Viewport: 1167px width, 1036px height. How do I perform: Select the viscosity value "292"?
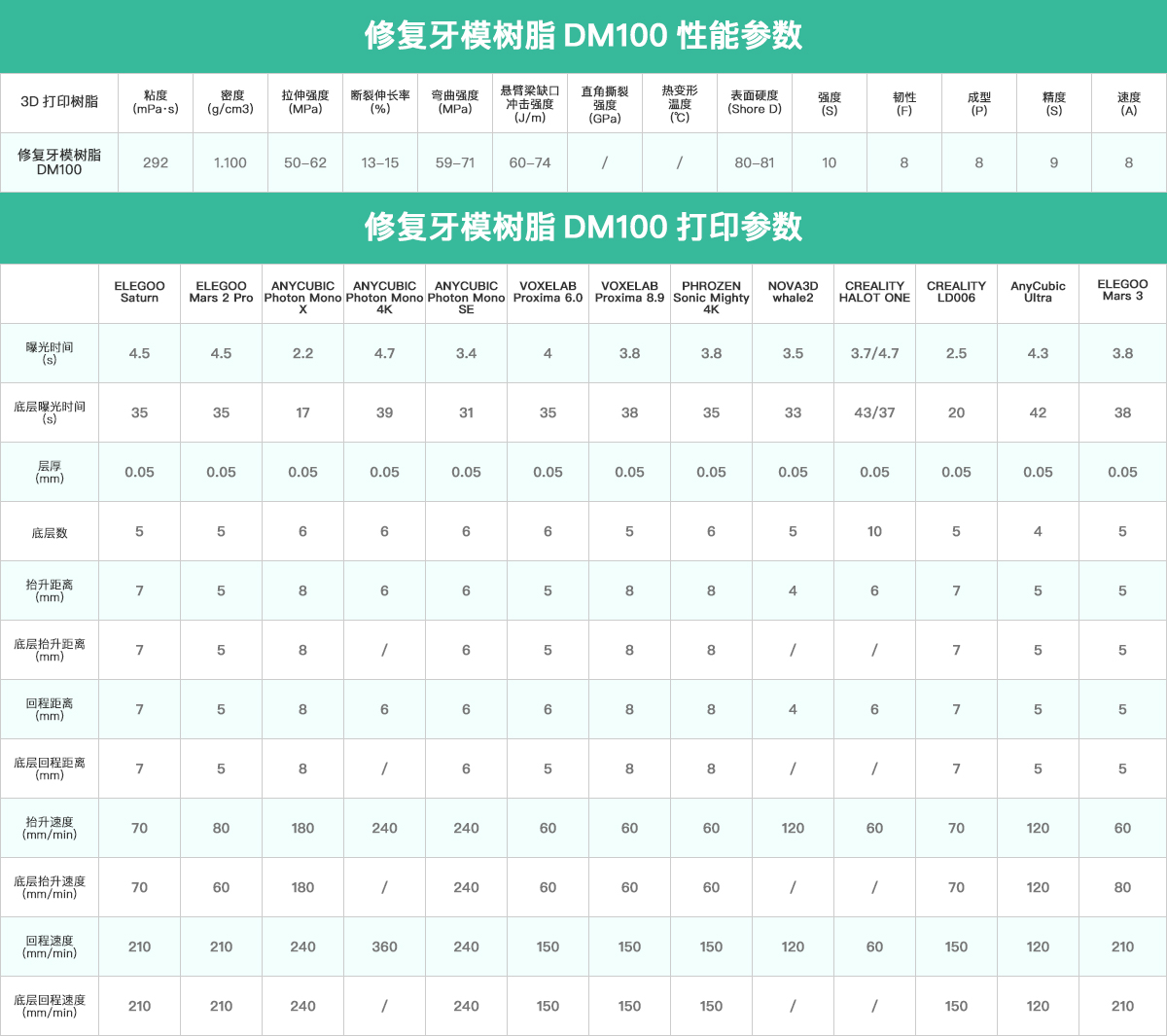click(x=156, y=162)
